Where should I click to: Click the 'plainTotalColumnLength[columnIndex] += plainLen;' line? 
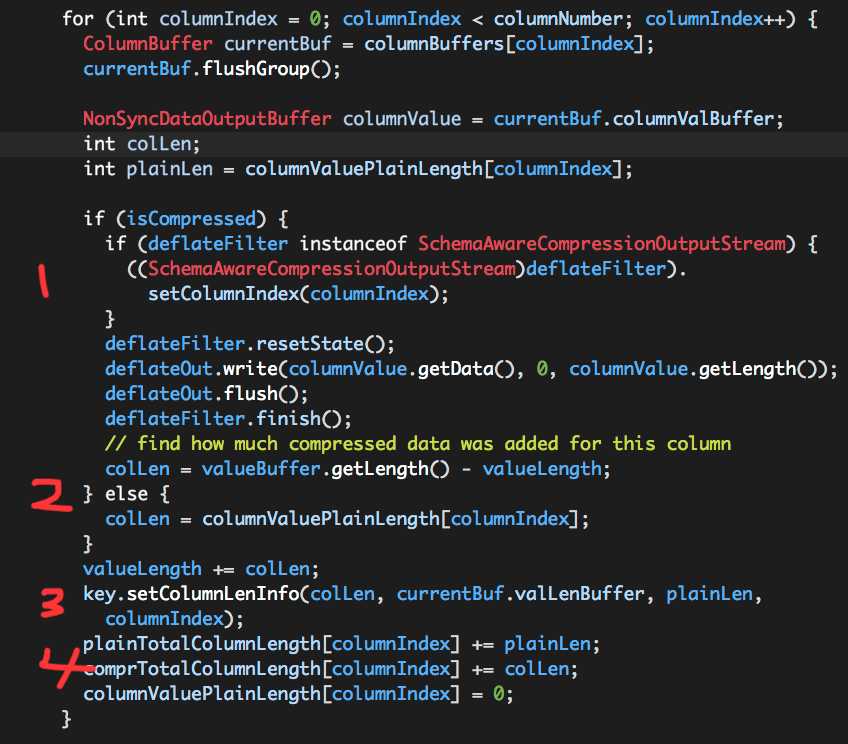tap(341, 644)
